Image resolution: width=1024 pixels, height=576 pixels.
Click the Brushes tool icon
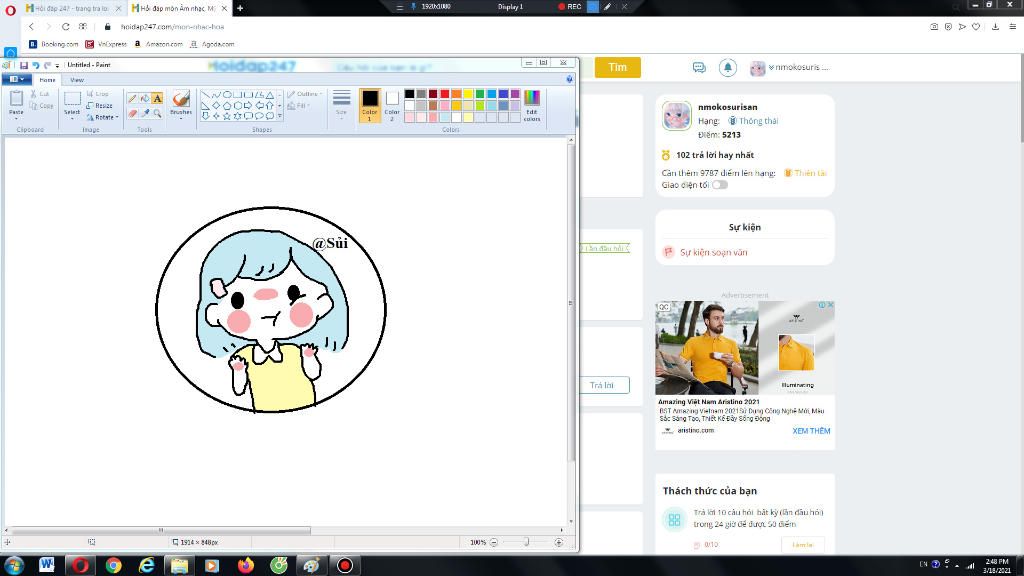[x=181, y=99]
